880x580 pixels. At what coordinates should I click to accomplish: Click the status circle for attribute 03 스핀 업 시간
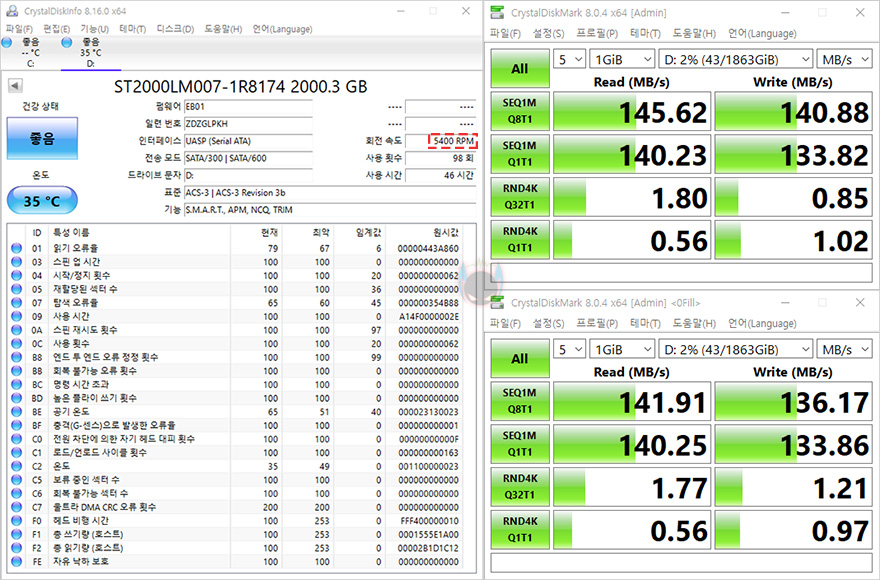pos(16,262)
